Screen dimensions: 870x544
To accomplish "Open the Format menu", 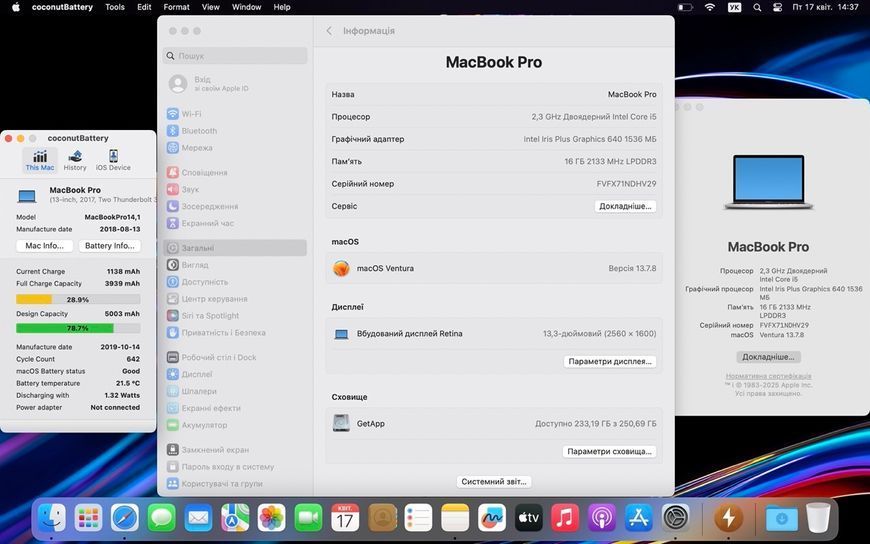I will (176, 7).
